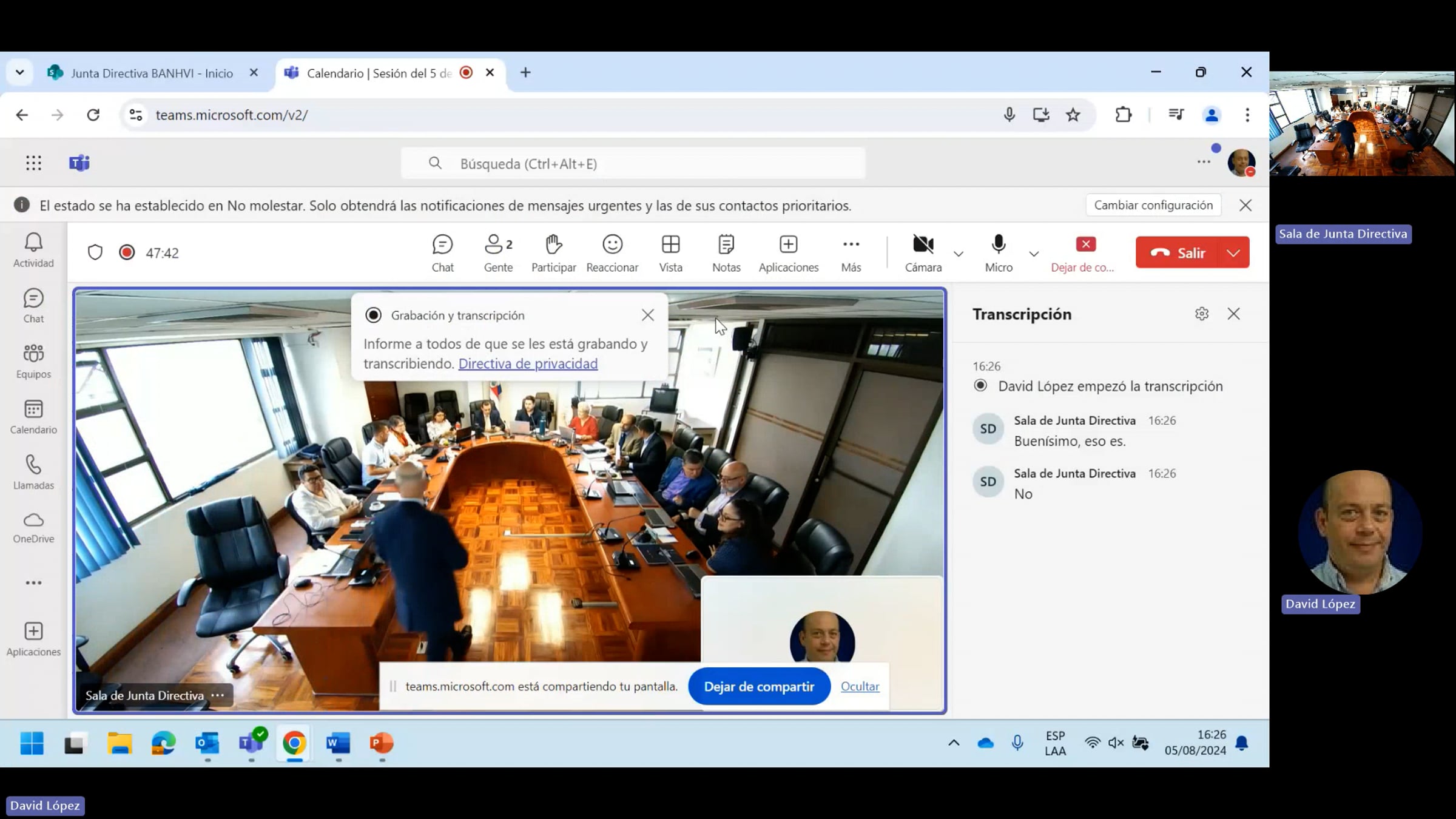
Task: Open the profile avatar menu
Action: click(1241, 163)
